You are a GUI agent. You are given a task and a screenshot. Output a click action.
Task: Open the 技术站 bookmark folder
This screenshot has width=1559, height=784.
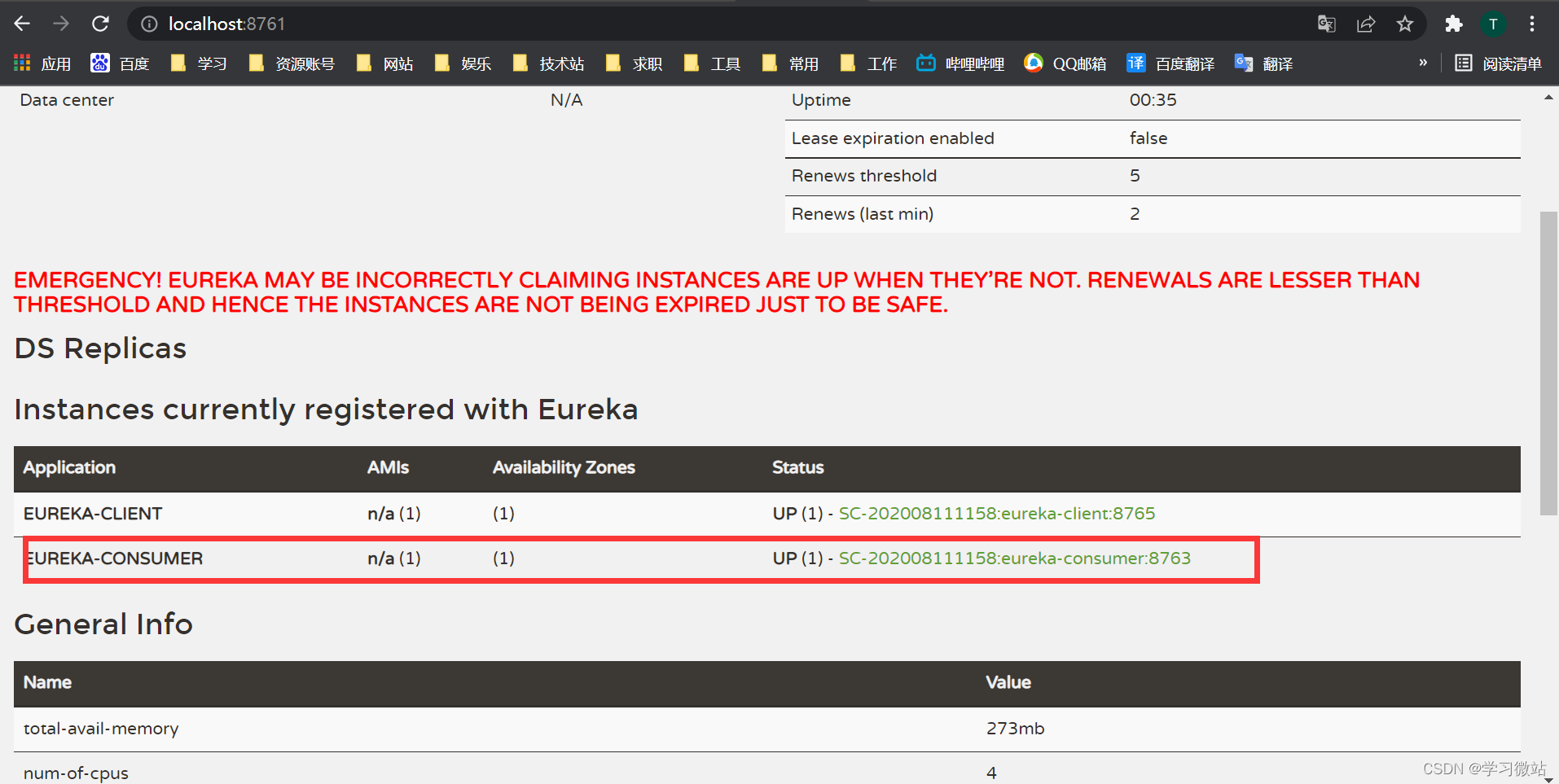(548, 64)
